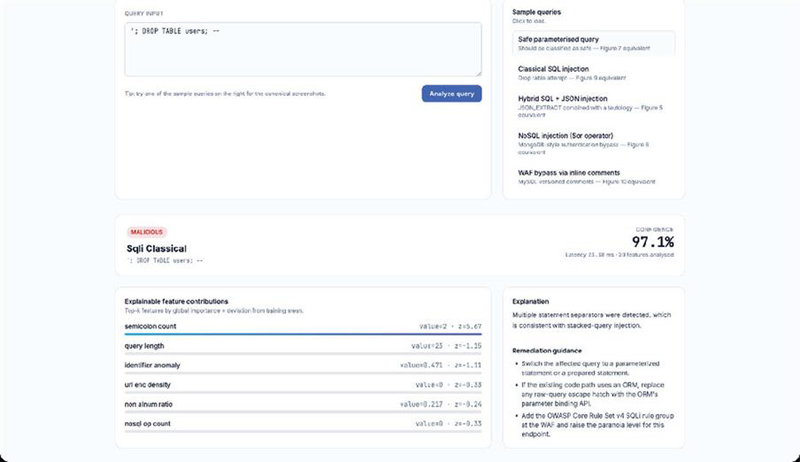Image resolution: width=800 pixels, height=462 pixels.
Task: Click the semicolon count contribution bar
Action: [303, 334]
